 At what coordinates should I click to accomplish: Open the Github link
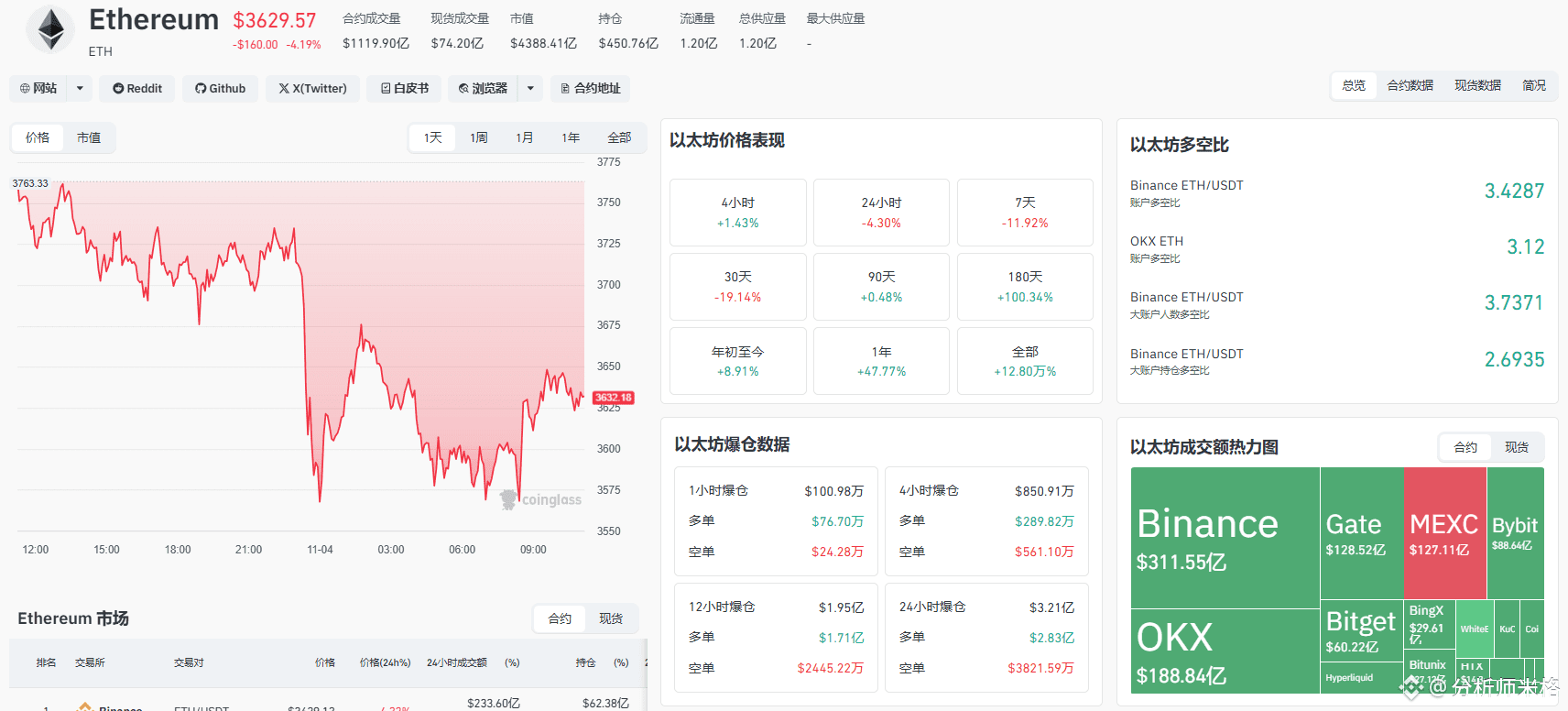[220, 88]
